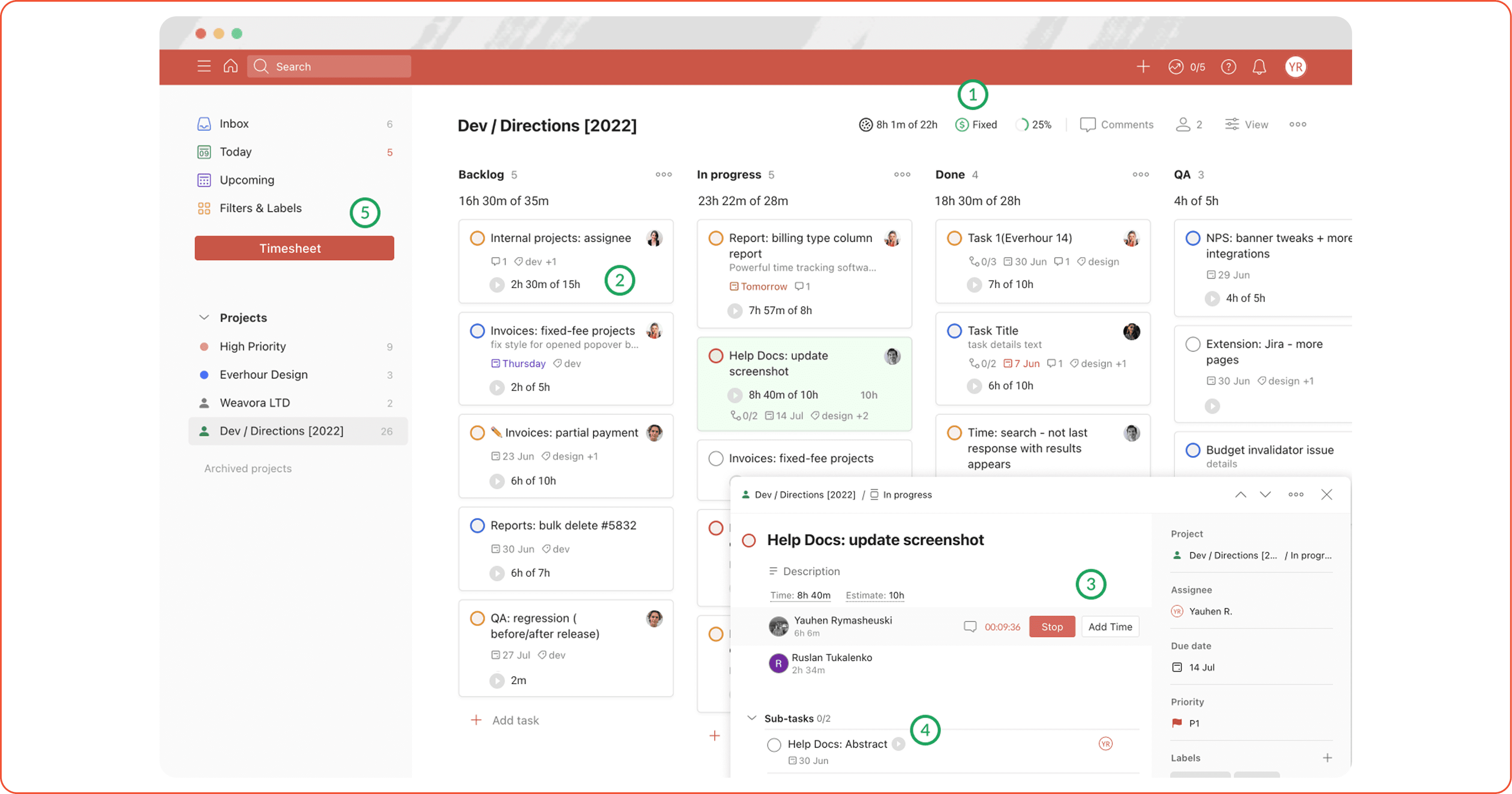Open project time 8h 1m of 22h
1512x794 pixels.
pyautogui.click(x=898, y=124)
